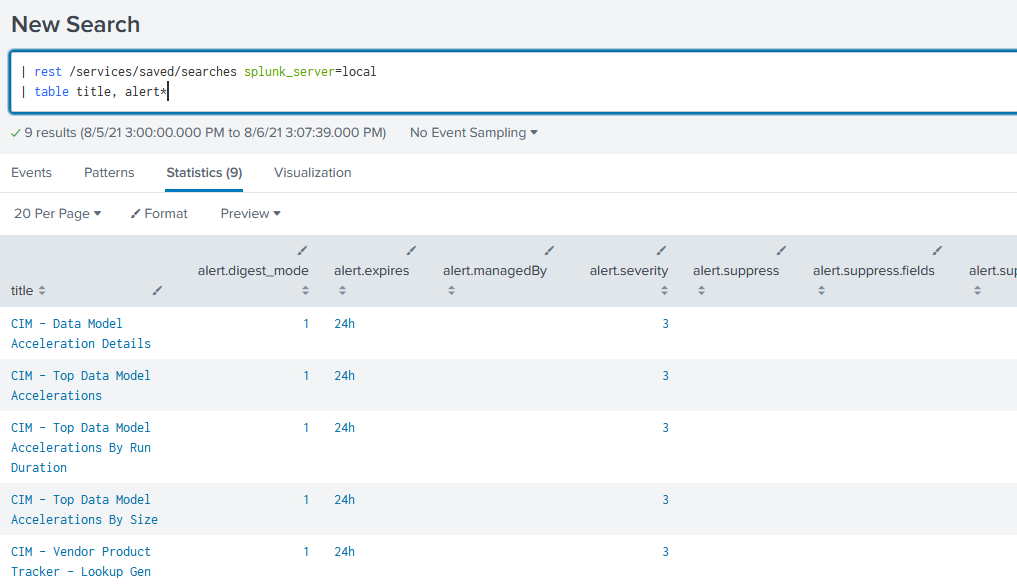
Task: Click the edit icon for alert.suppress.fields
Action: click(x=936, y=250)
